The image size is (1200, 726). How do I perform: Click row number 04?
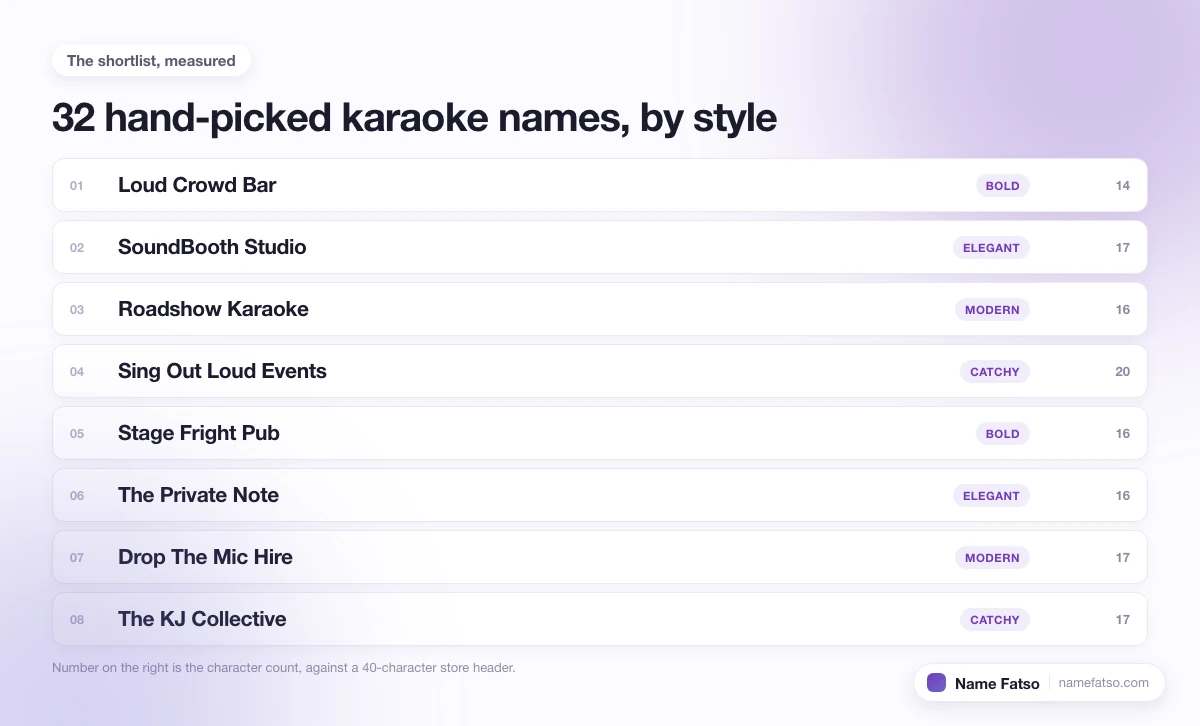(77, 372)
